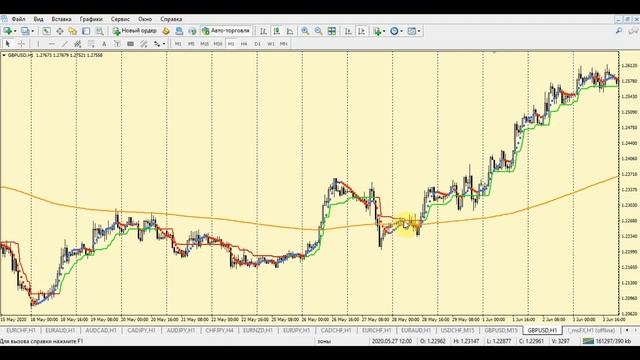The image size is (640, 360).
Task: Open the Вставка menu
Action: 62,19
